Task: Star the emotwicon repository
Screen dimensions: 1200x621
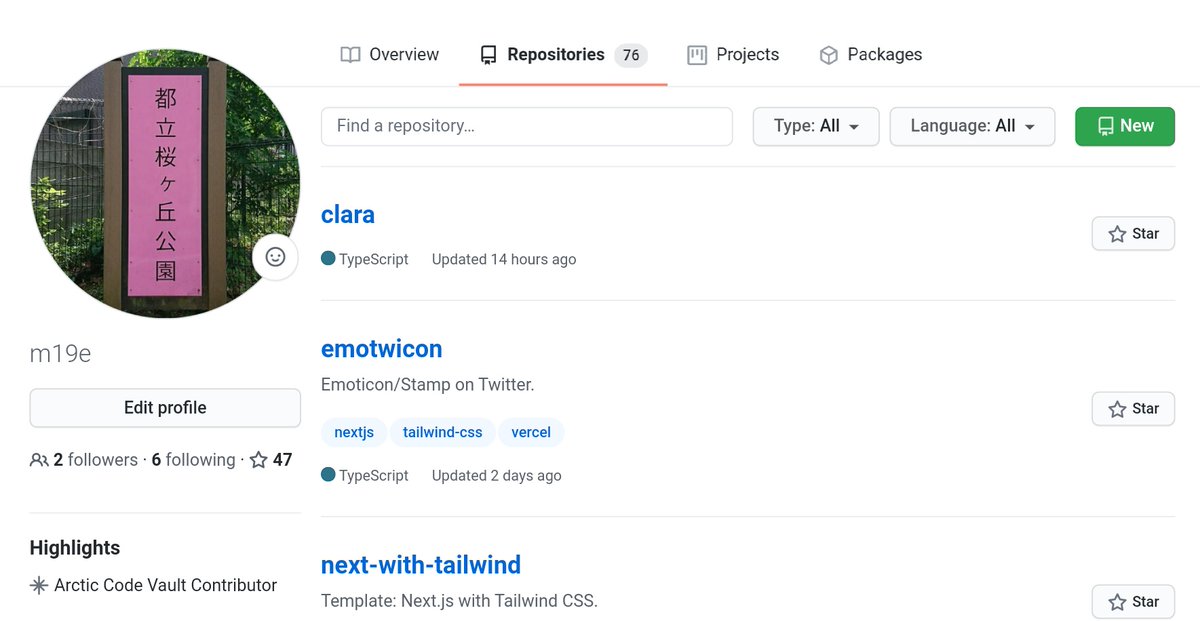Action: coord(1133,409)
